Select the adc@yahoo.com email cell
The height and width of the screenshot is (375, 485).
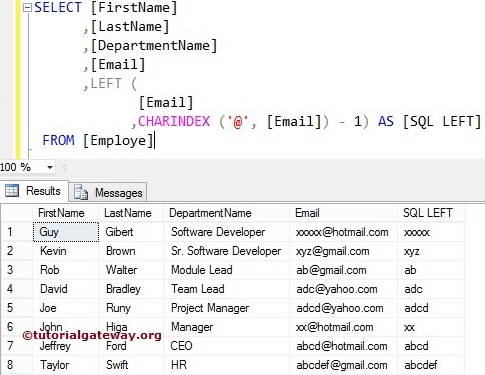[x=344, y=289]
